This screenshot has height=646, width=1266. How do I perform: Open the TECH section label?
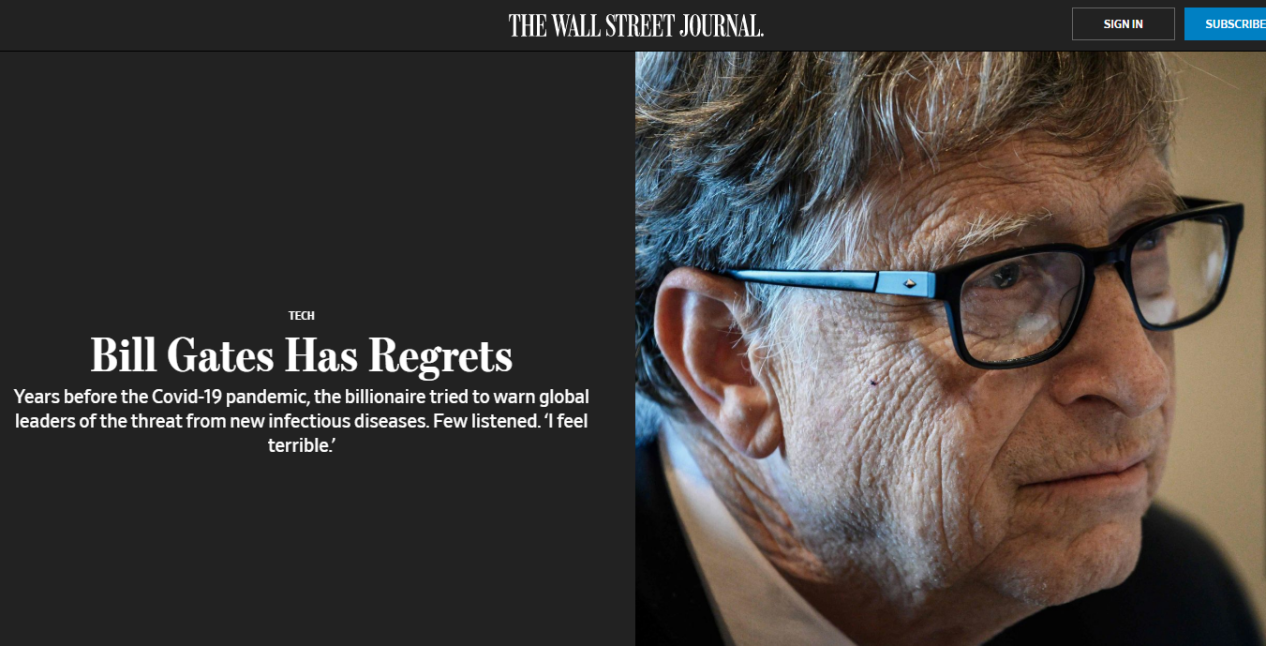[x=301, y=315]
